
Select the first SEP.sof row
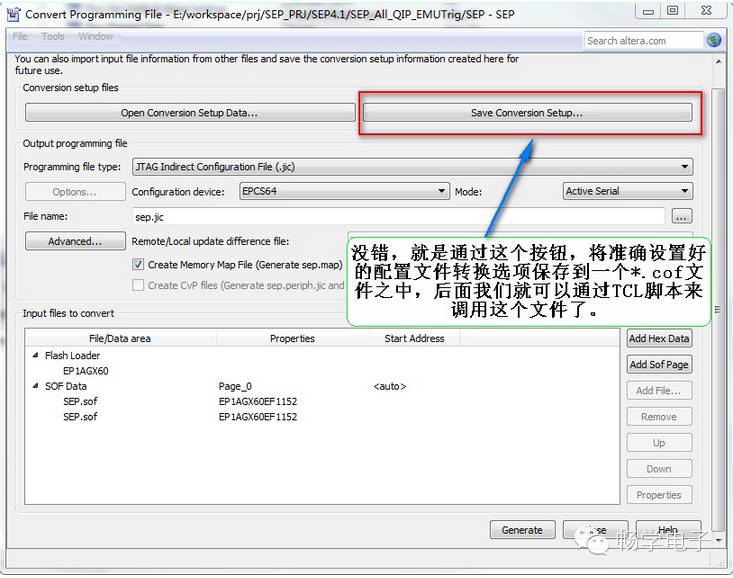80,401
